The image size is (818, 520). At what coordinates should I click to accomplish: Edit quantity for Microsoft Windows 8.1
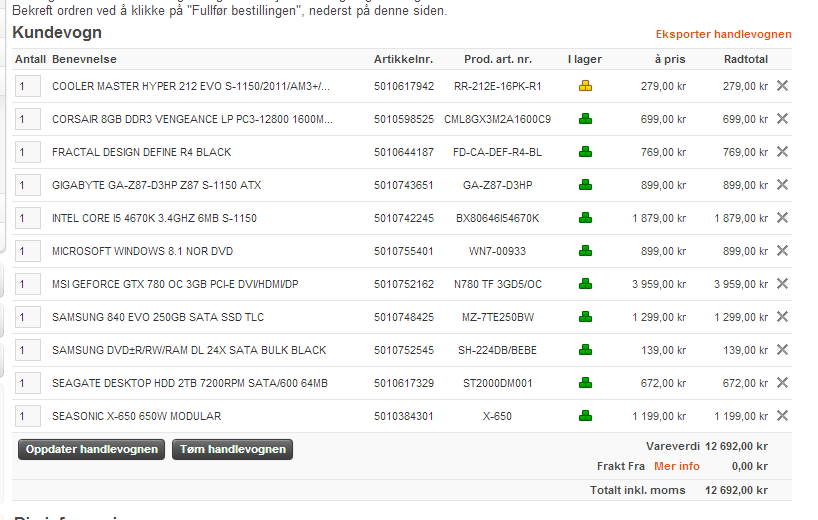(28, 251)
